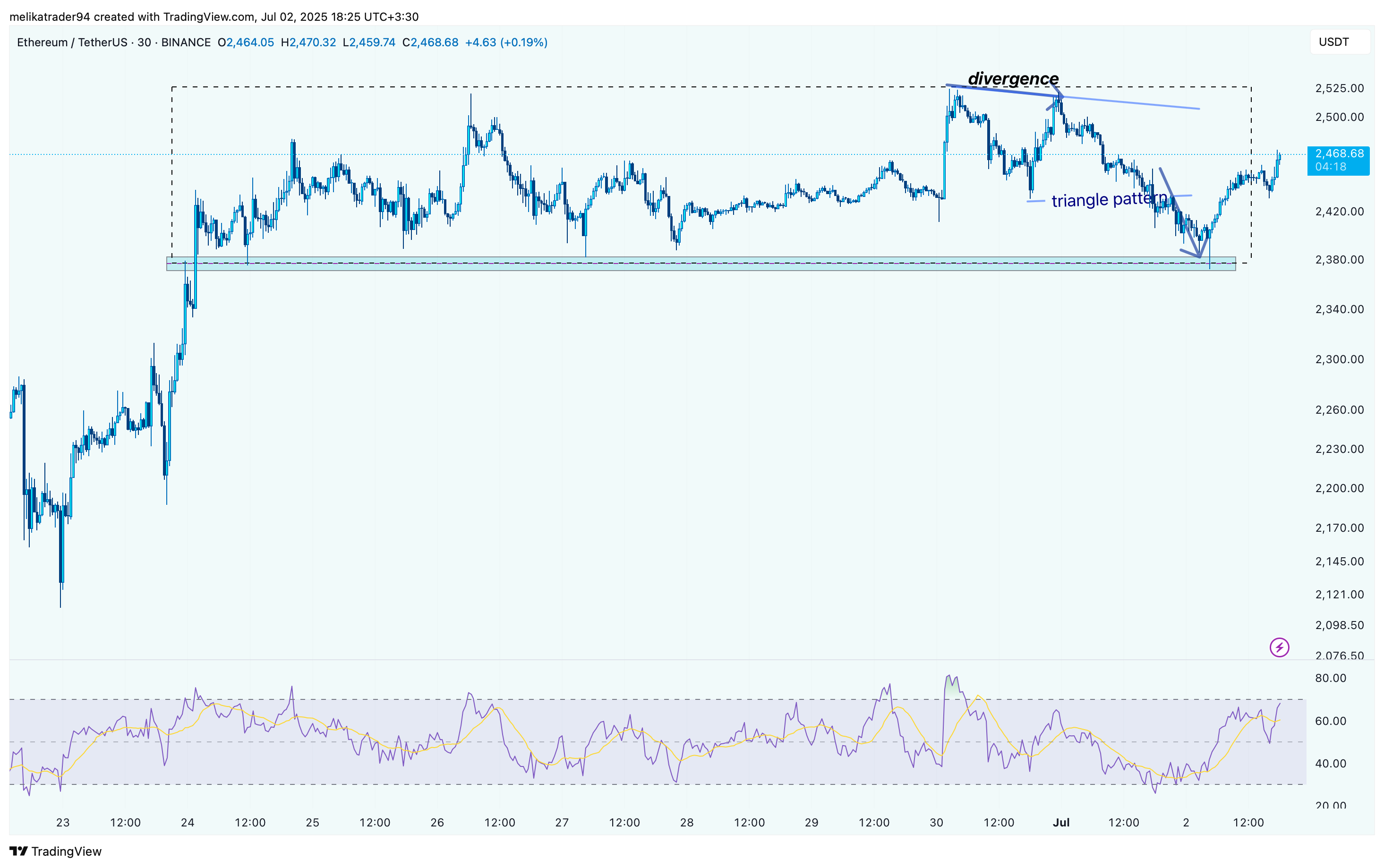The width and height of the screenshot is (1384, 868).
Task: Select the 'divergence' text annotation
Action: [x=1013, y=79]
